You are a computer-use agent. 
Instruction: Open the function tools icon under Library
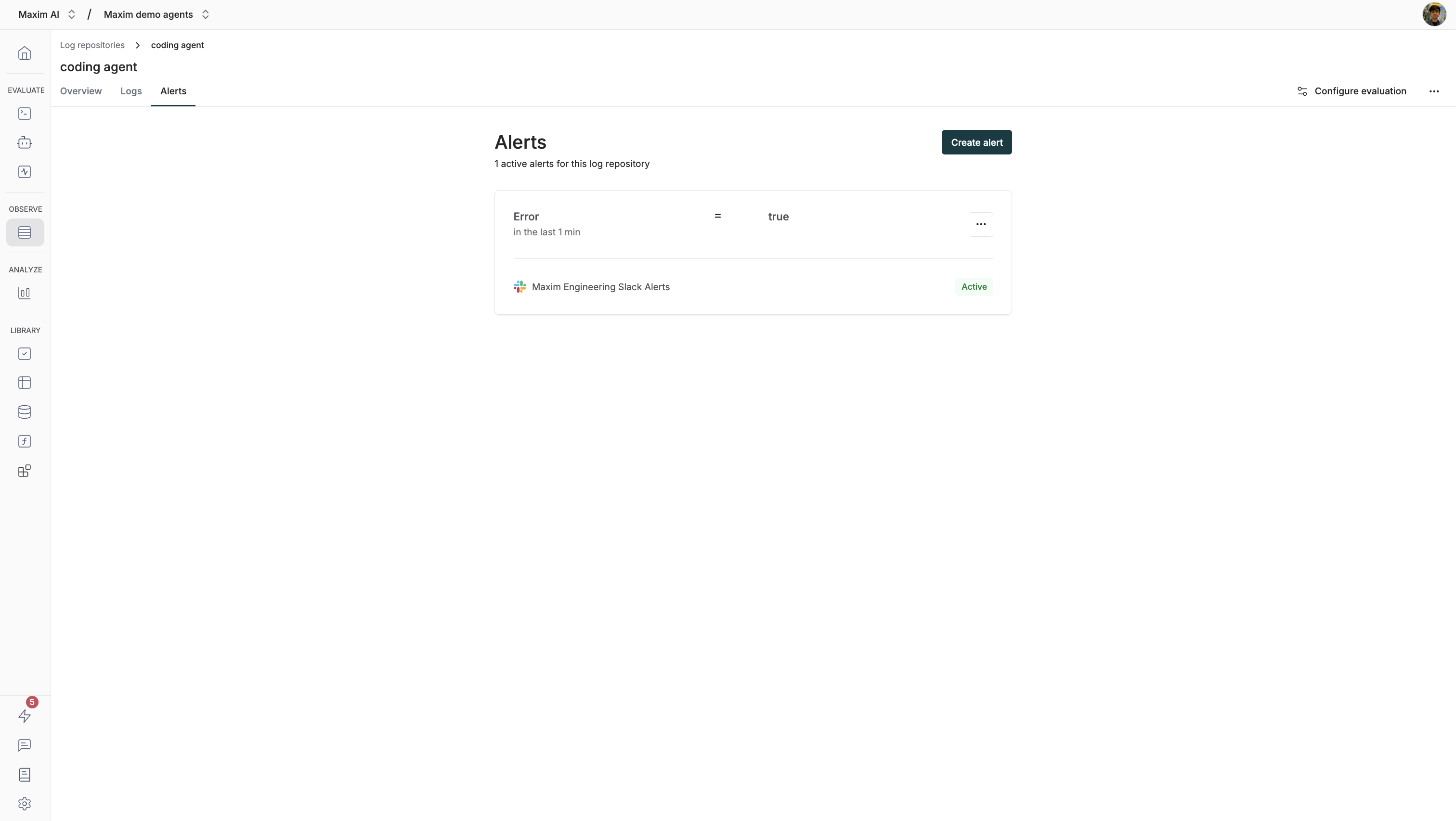pos(24,441)
